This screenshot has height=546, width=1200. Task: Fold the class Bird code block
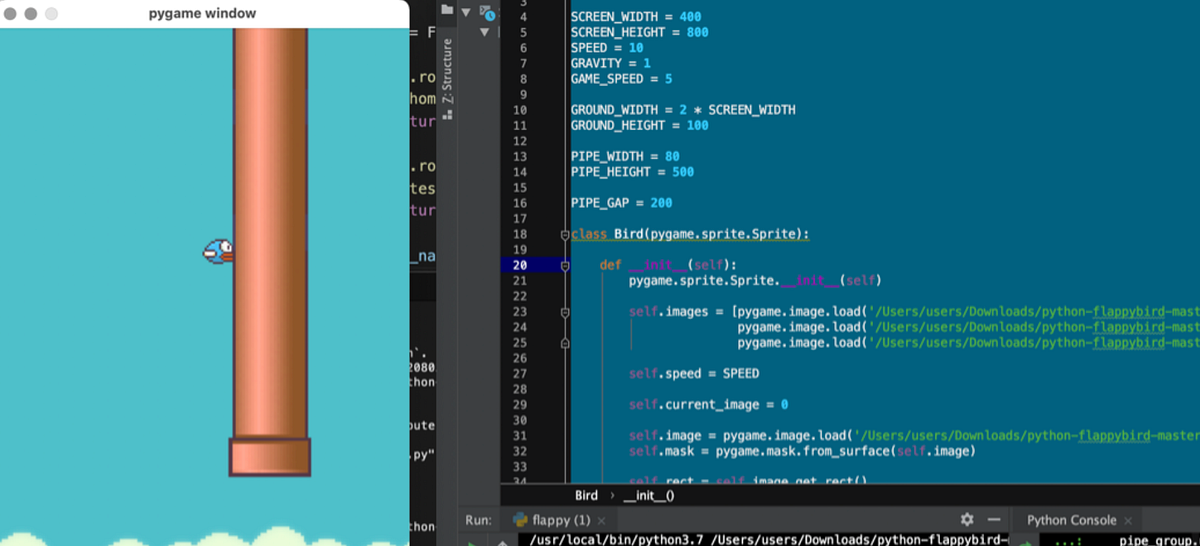pyautogui.click(x=565, y=235)
